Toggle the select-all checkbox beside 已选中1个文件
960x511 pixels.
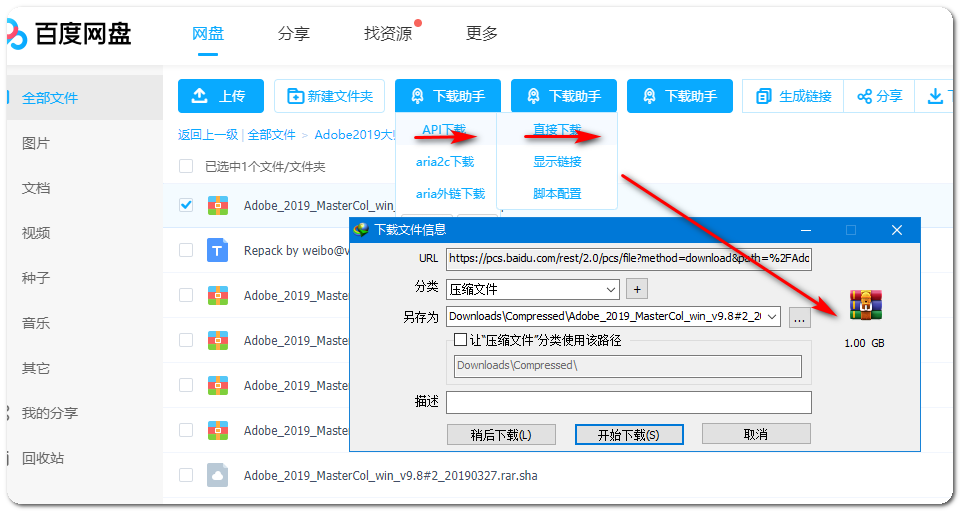pos(186,166)
